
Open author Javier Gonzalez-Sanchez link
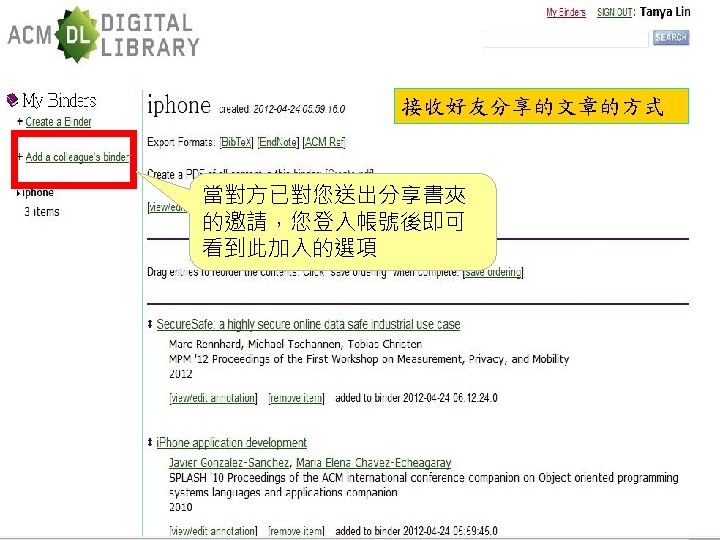(229, 463)
